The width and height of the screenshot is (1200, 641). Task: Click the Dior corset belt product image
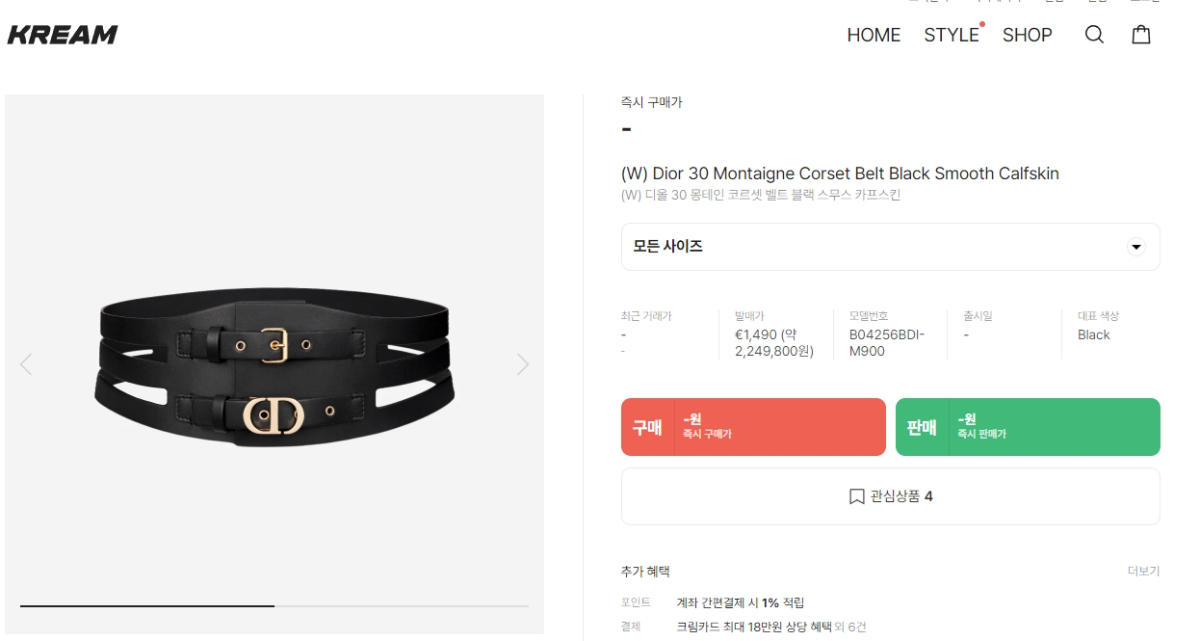(273, 364)
